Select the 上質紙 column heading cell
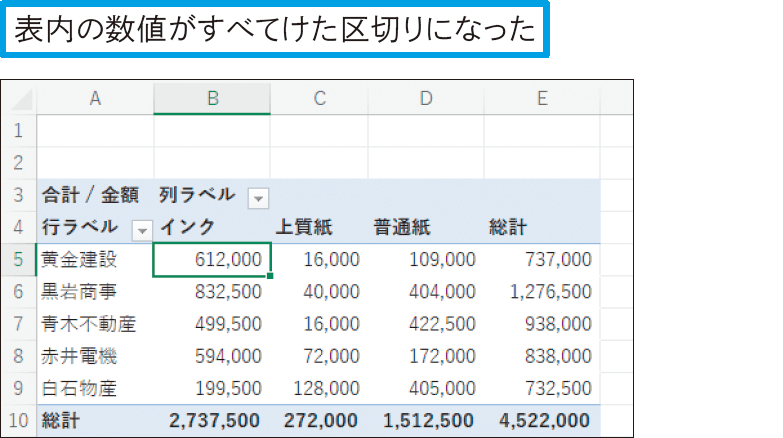Image resolution: width=783 pixels, height=438 pixels. (319, 227)
